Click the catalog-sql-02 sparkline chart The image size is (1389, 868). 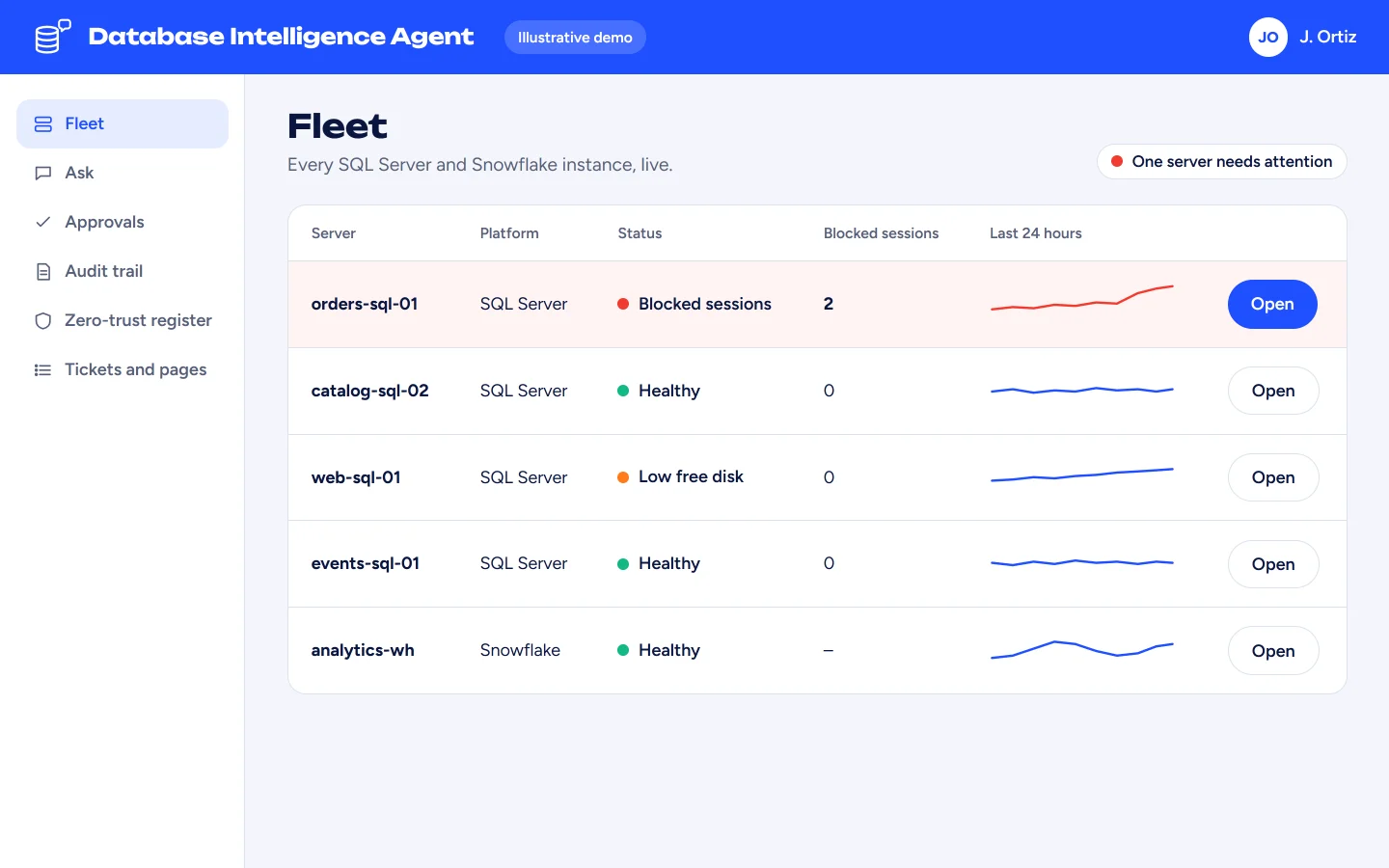[x=1082, y=391]
